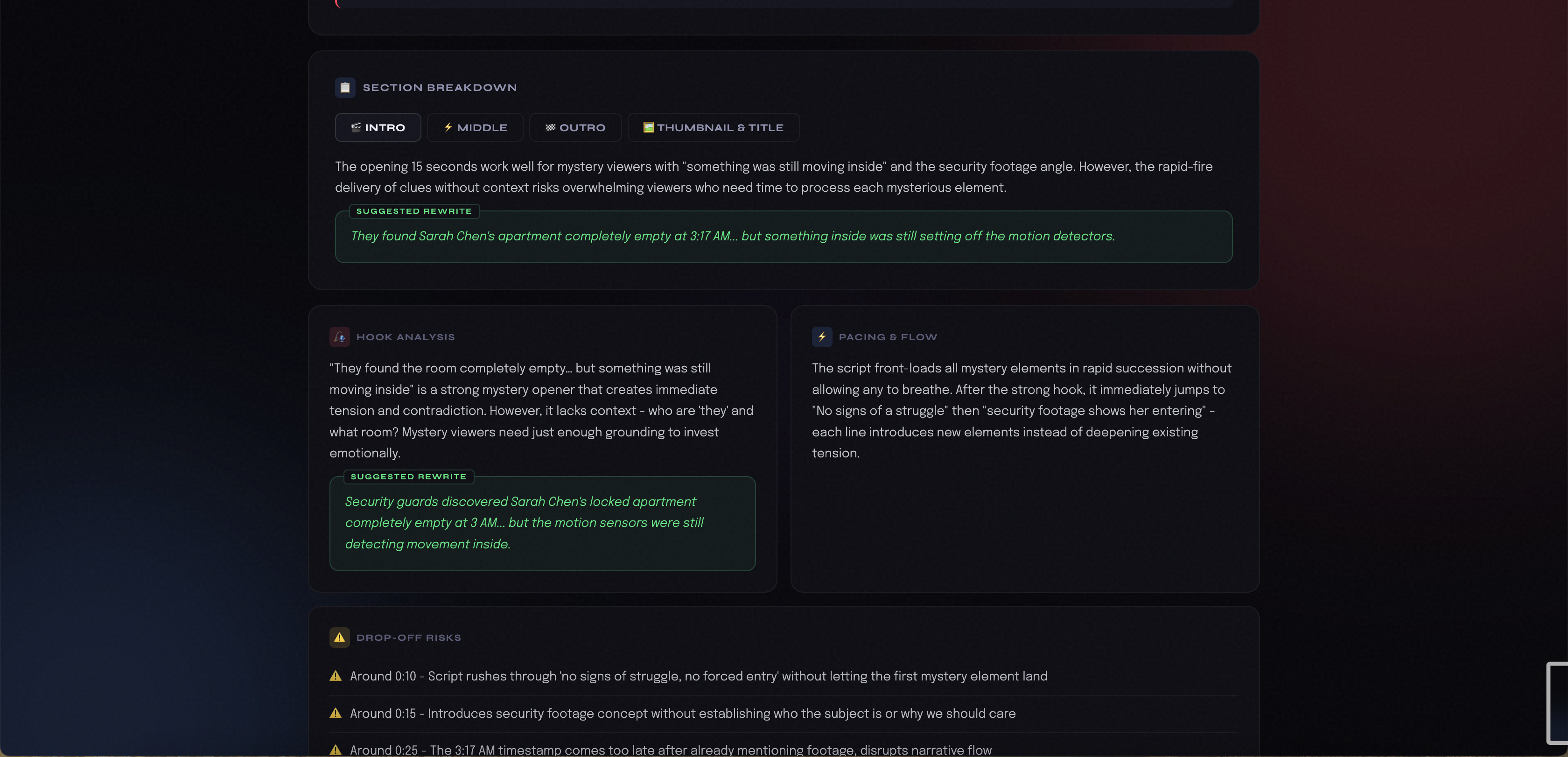Click the Pacing & Flow heading
1568x757 pixels.
(888, 337)
